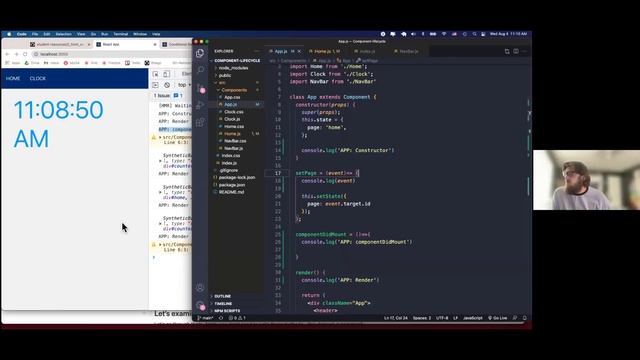Expand the TIMELINE section
The width and height of the screenshot is (640, 360).
223,304
